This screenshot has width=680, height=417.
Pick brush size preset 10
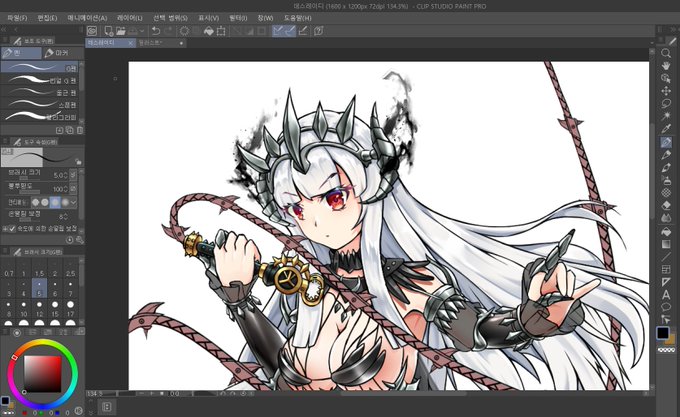(24, 310)
